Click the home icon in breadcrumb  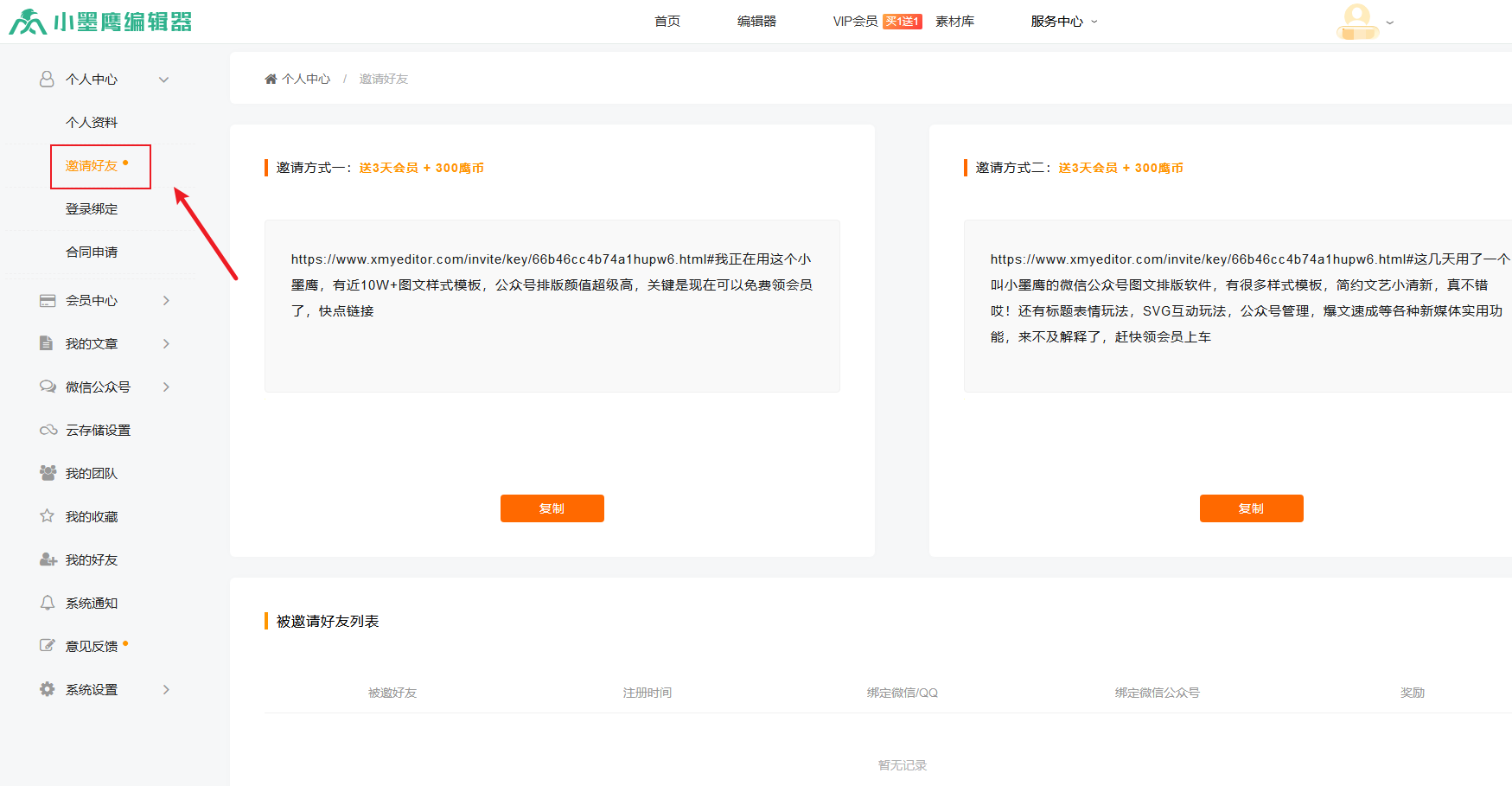tap(271, 79)
